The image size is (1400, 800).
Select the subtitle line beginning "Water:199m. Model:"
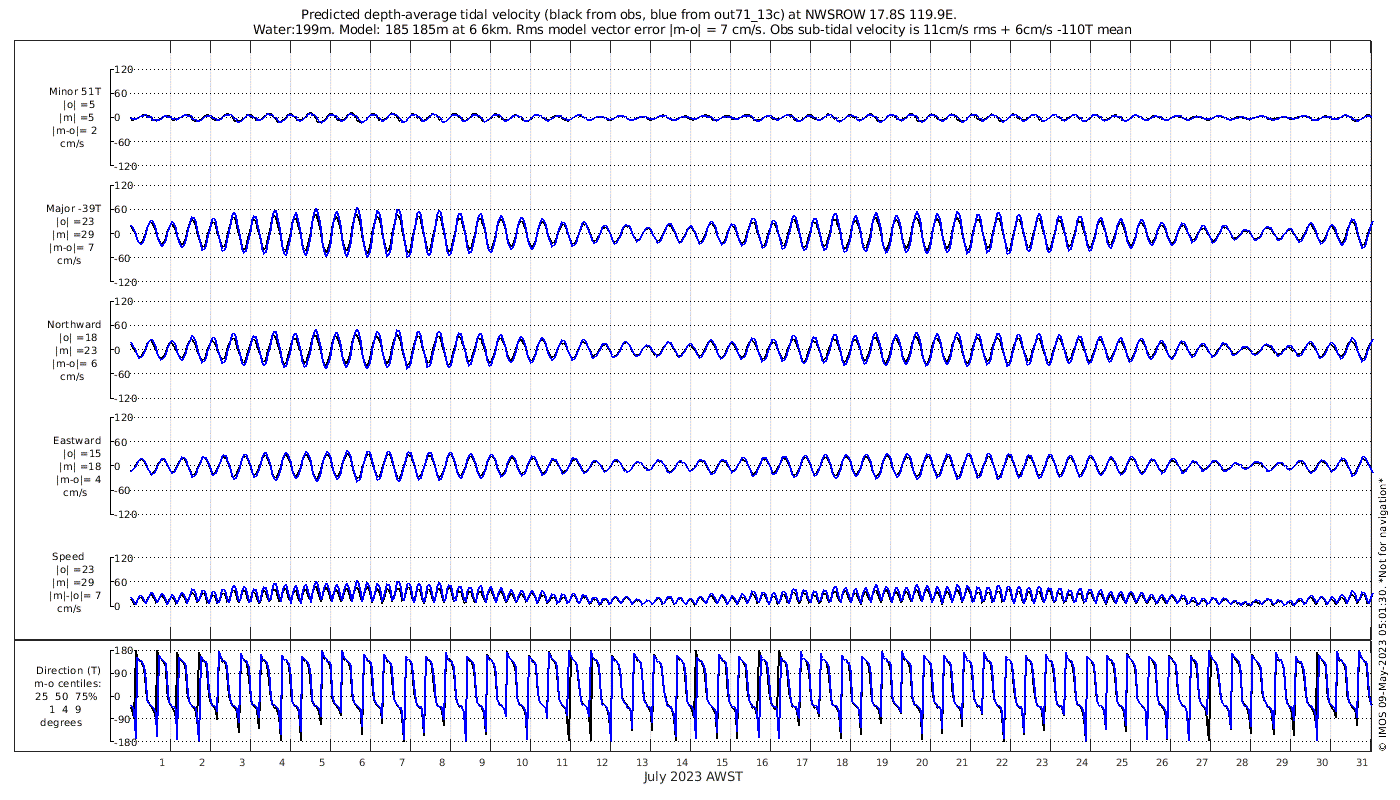(x=692, y=30)
